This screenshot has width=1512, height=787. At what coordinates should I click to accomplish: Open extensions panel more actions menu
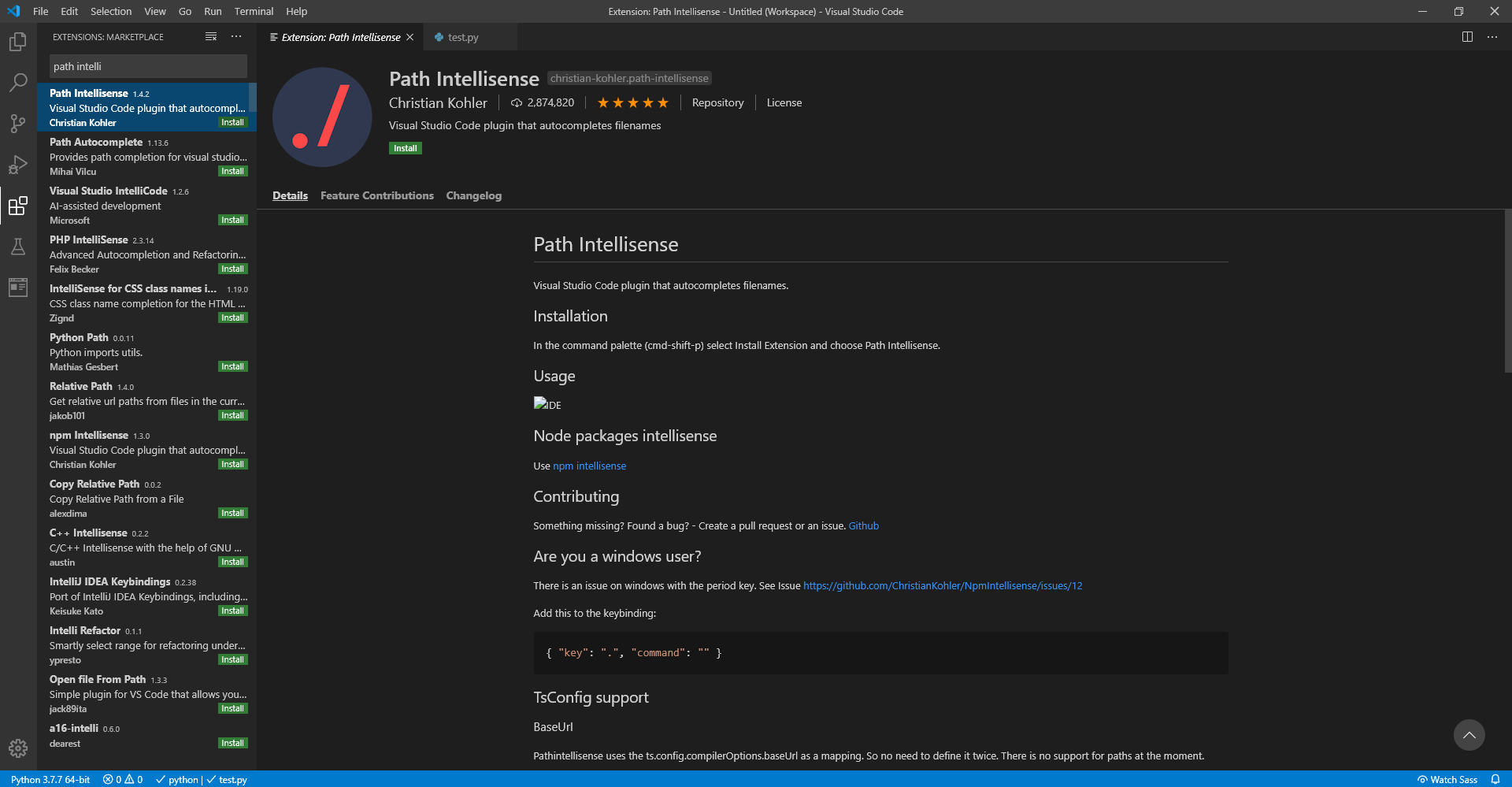[236, 37]
